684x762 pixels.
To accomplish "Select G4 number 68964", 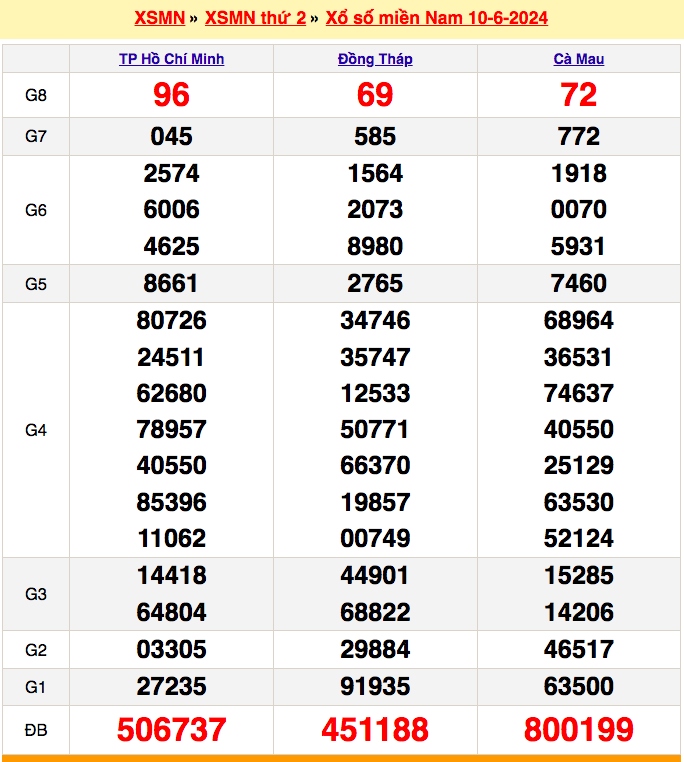I will (x=579, y=320).
